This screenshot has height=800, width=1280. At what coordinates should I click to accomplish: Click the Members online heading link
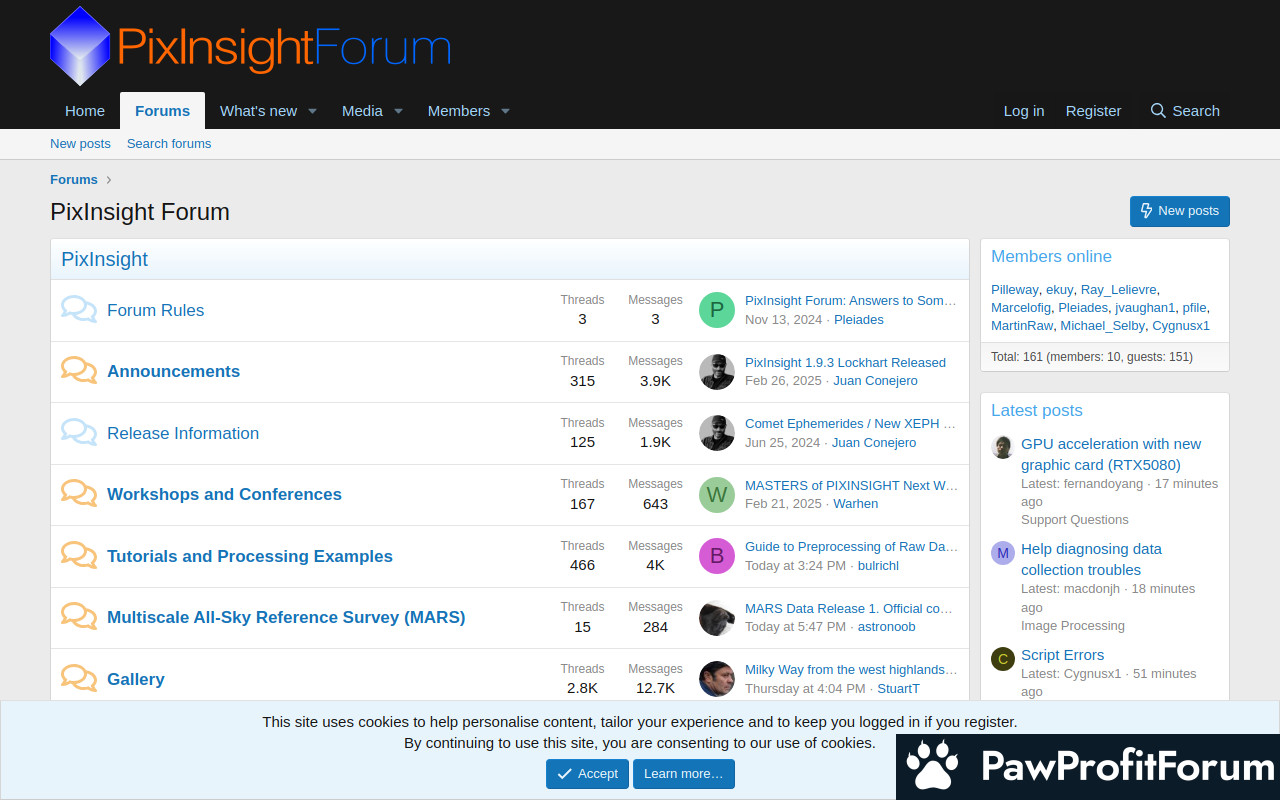[1051, 257]
